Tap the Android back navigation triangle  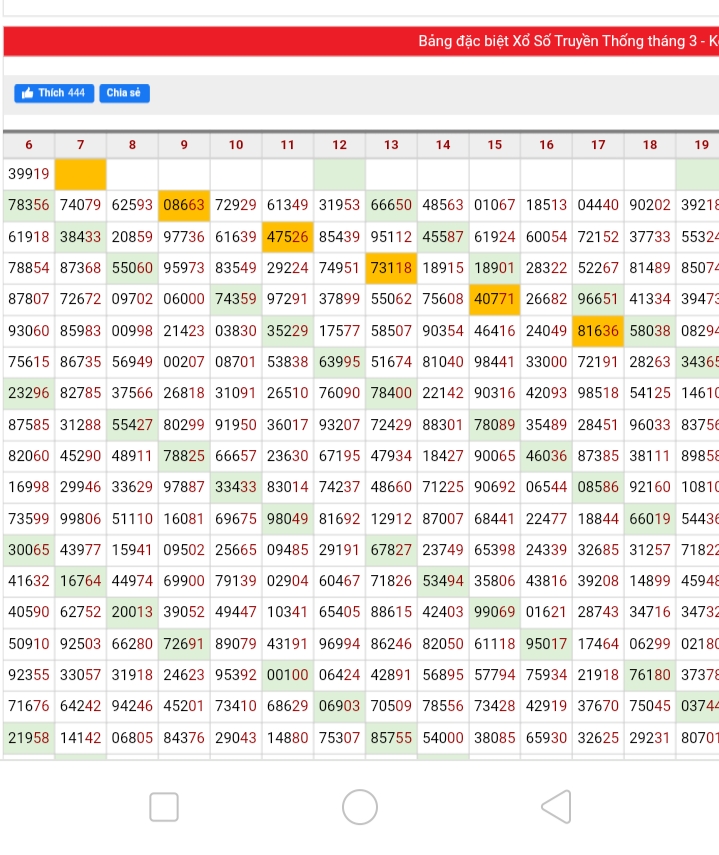pyautogui.click(x=555, y=806)
